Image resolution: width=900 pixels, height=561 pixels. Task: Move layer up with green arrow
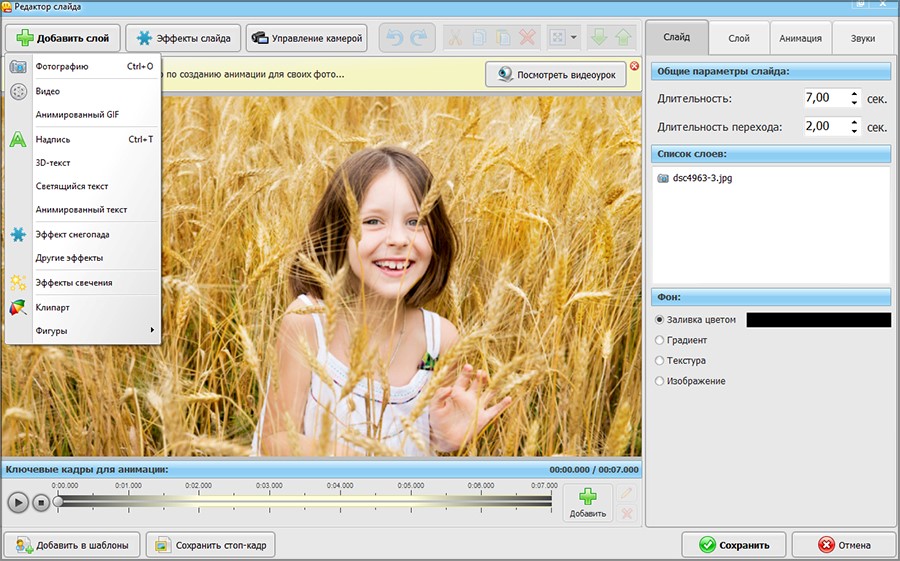[624, 39]
